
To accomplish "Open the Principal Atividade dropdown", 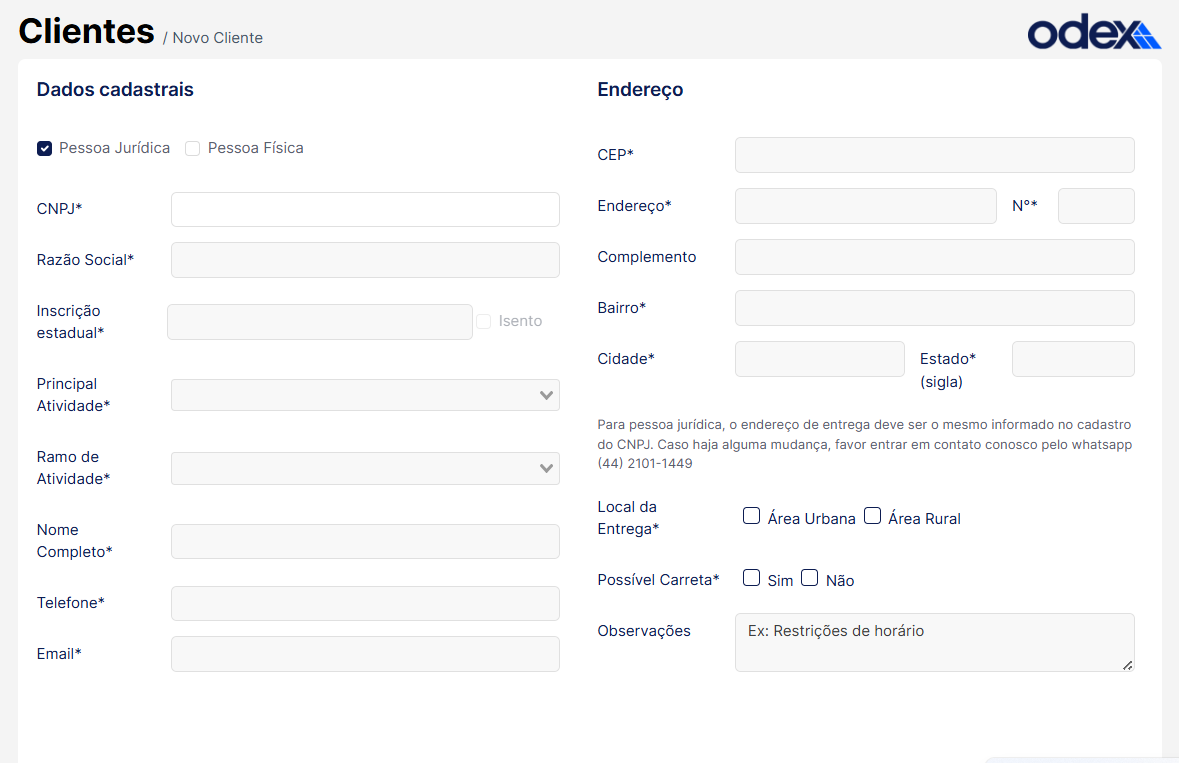I will [365, 395].
